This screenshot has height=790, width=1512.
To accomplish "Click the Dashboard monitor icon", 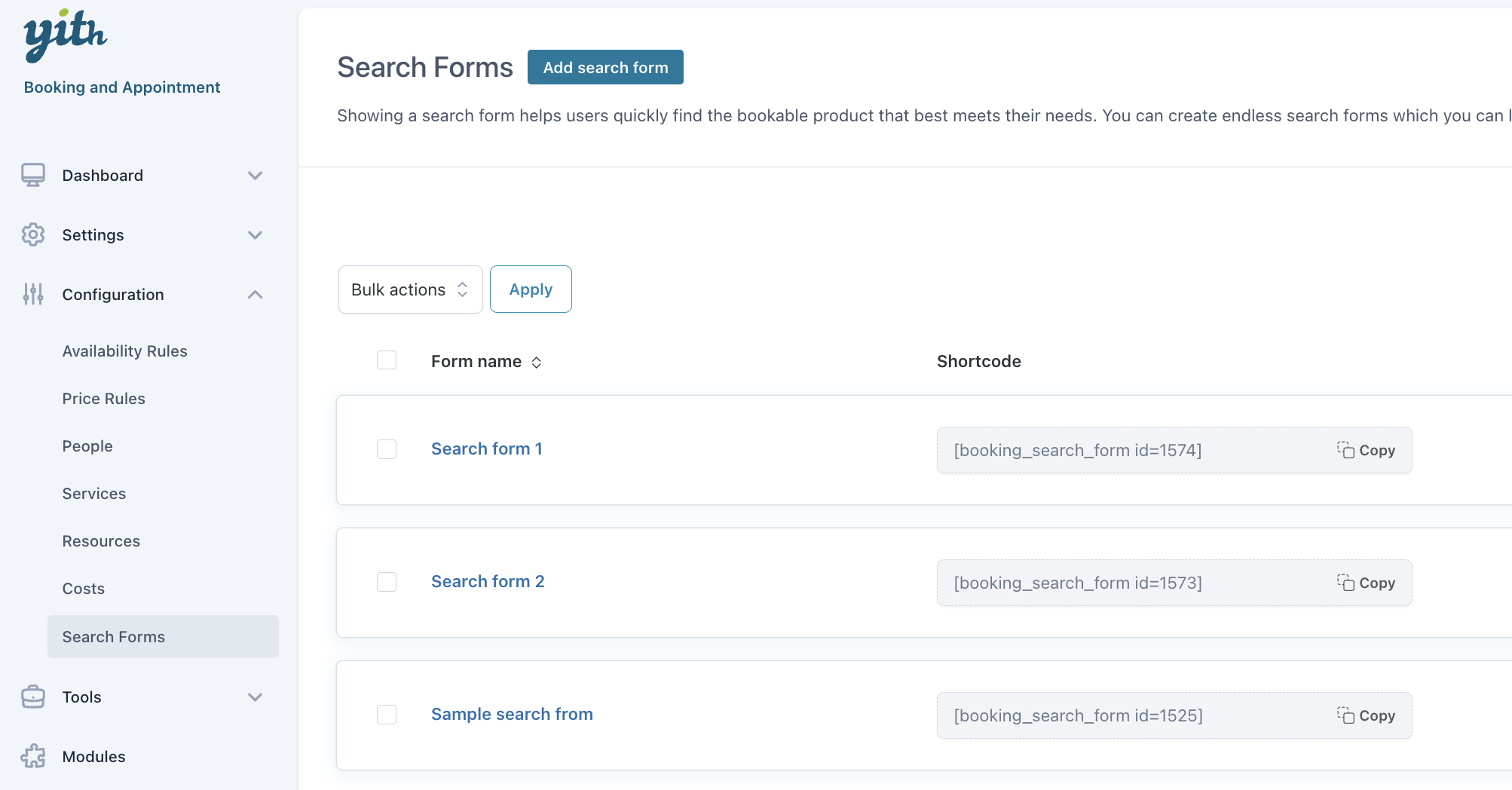I will 33,175.
